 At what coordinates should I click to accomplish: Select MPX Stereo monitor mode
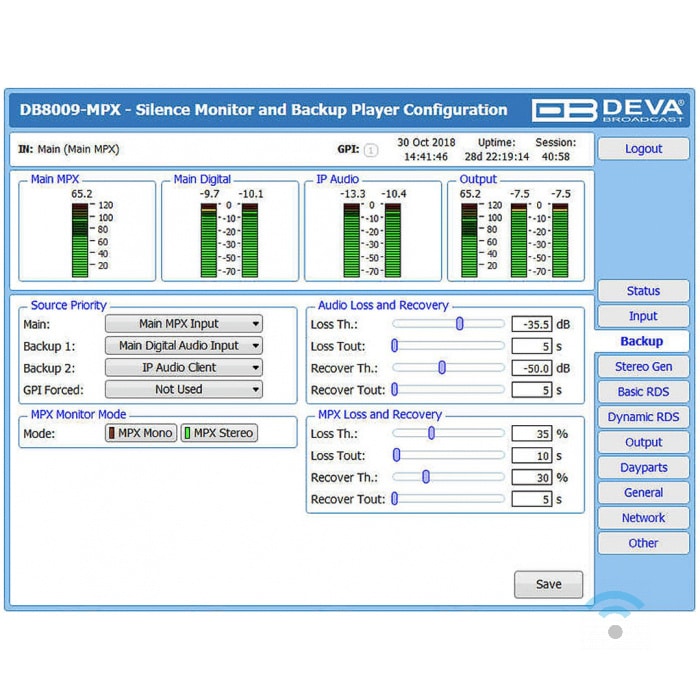click(218, 433)
